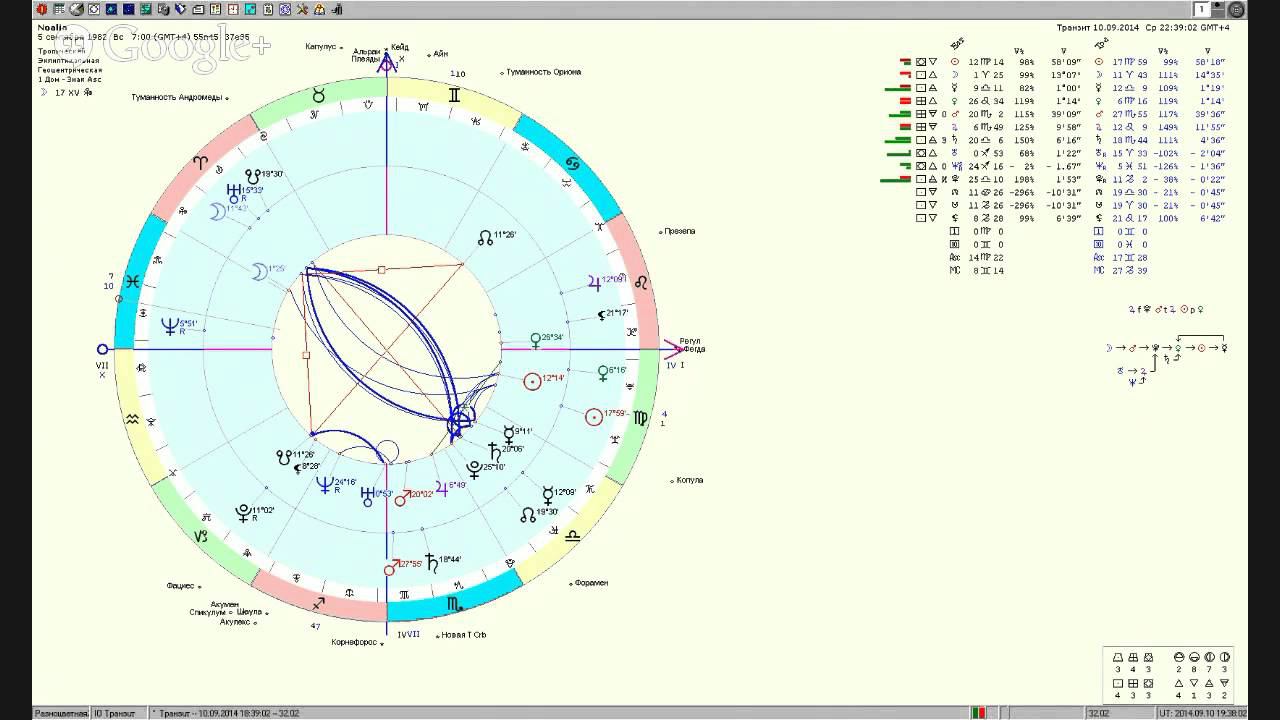Toggle the square box in the Moon row
This screenshot has width=1280, height=720.
click(921, 74)
